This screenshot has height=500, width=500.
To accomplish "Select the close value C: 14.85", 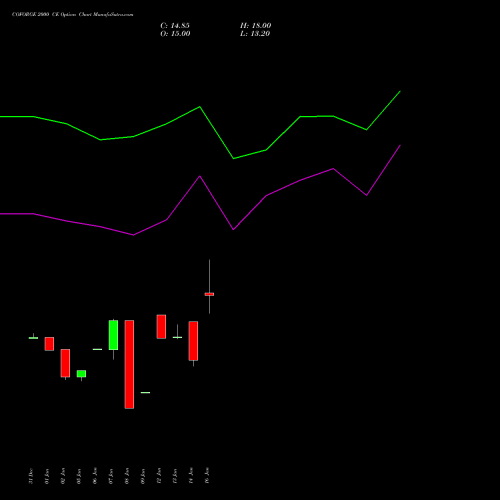I will pyautogui.click(x=175, y=26).
